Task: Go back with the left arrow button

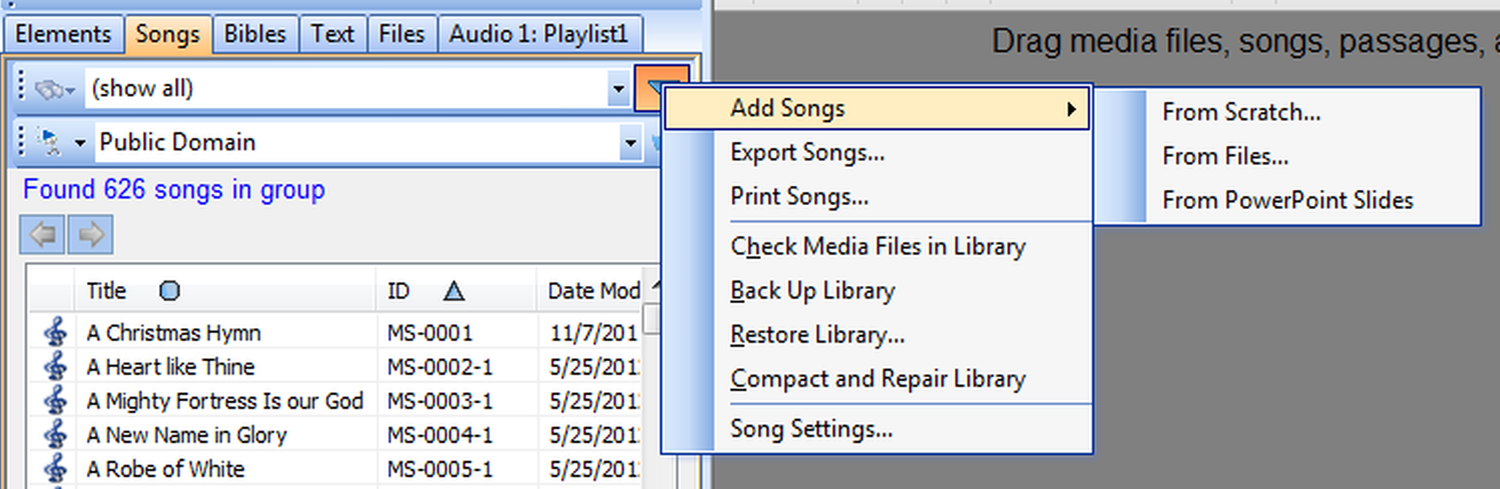Action: click(x=42, y=235)
